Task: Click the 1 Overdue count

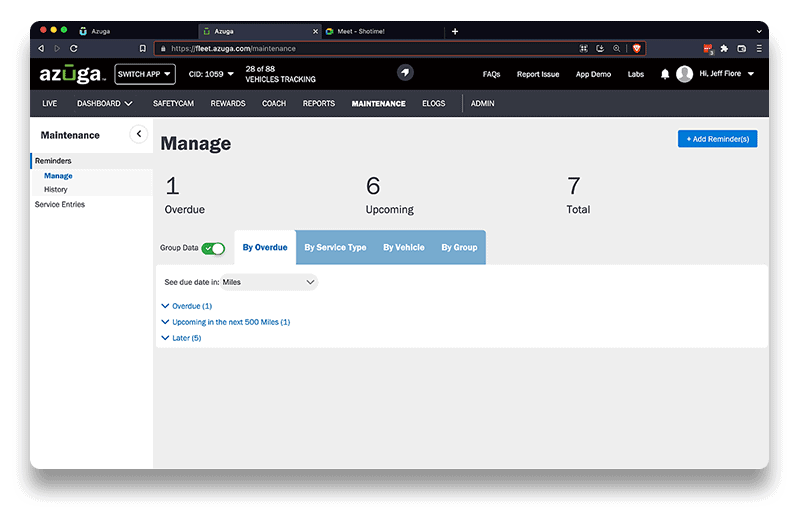Action: click(x=184, y=194)
